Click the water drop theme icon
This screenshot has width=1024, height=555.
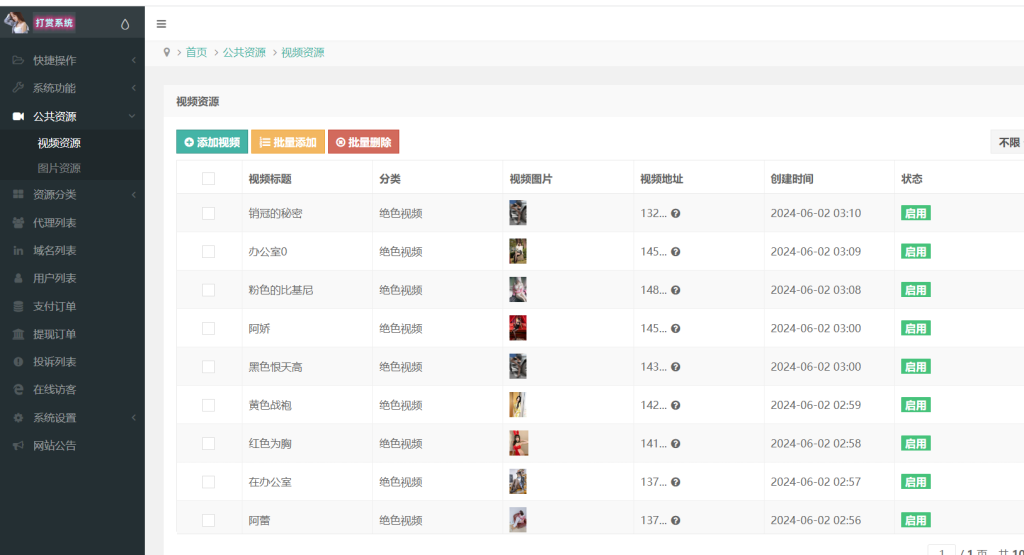point(125,24)
